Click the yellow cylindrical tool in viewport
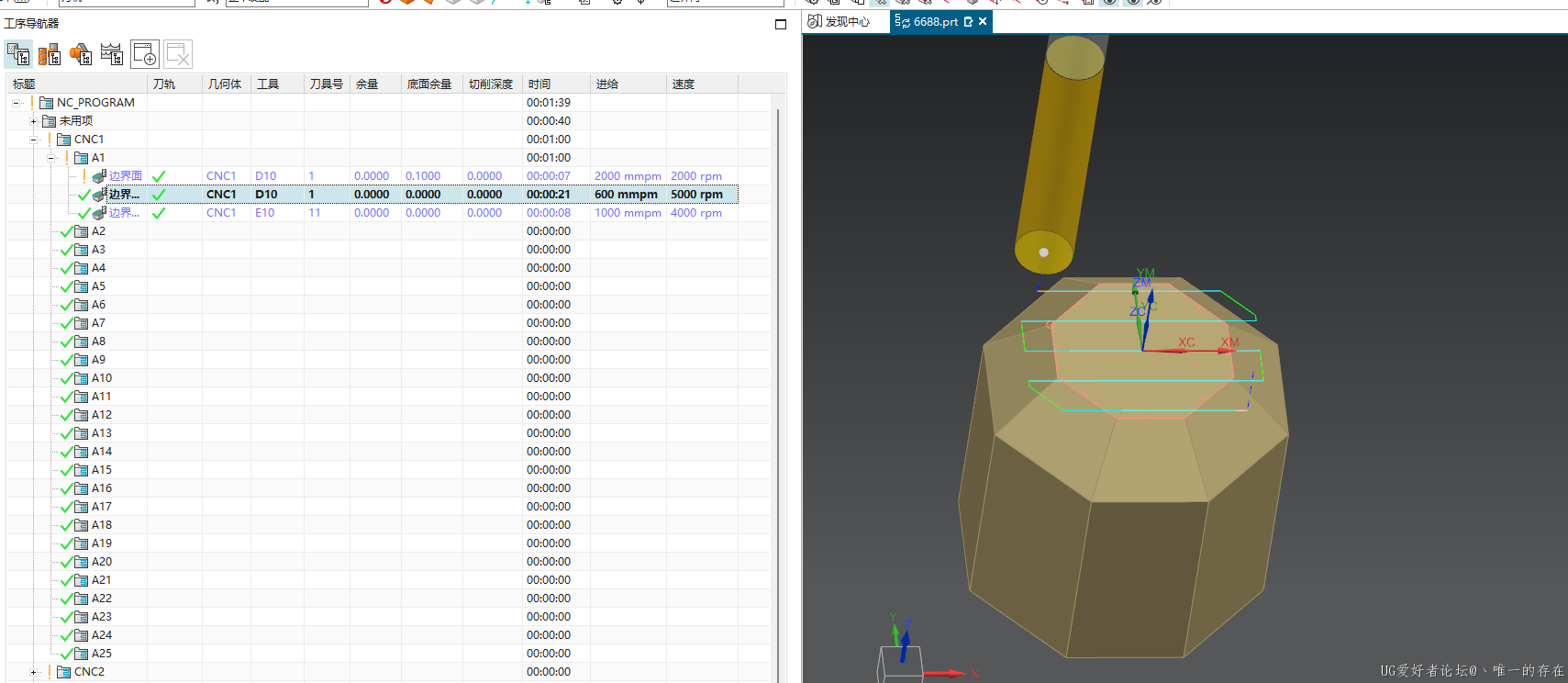 [x=1062, y=154]
